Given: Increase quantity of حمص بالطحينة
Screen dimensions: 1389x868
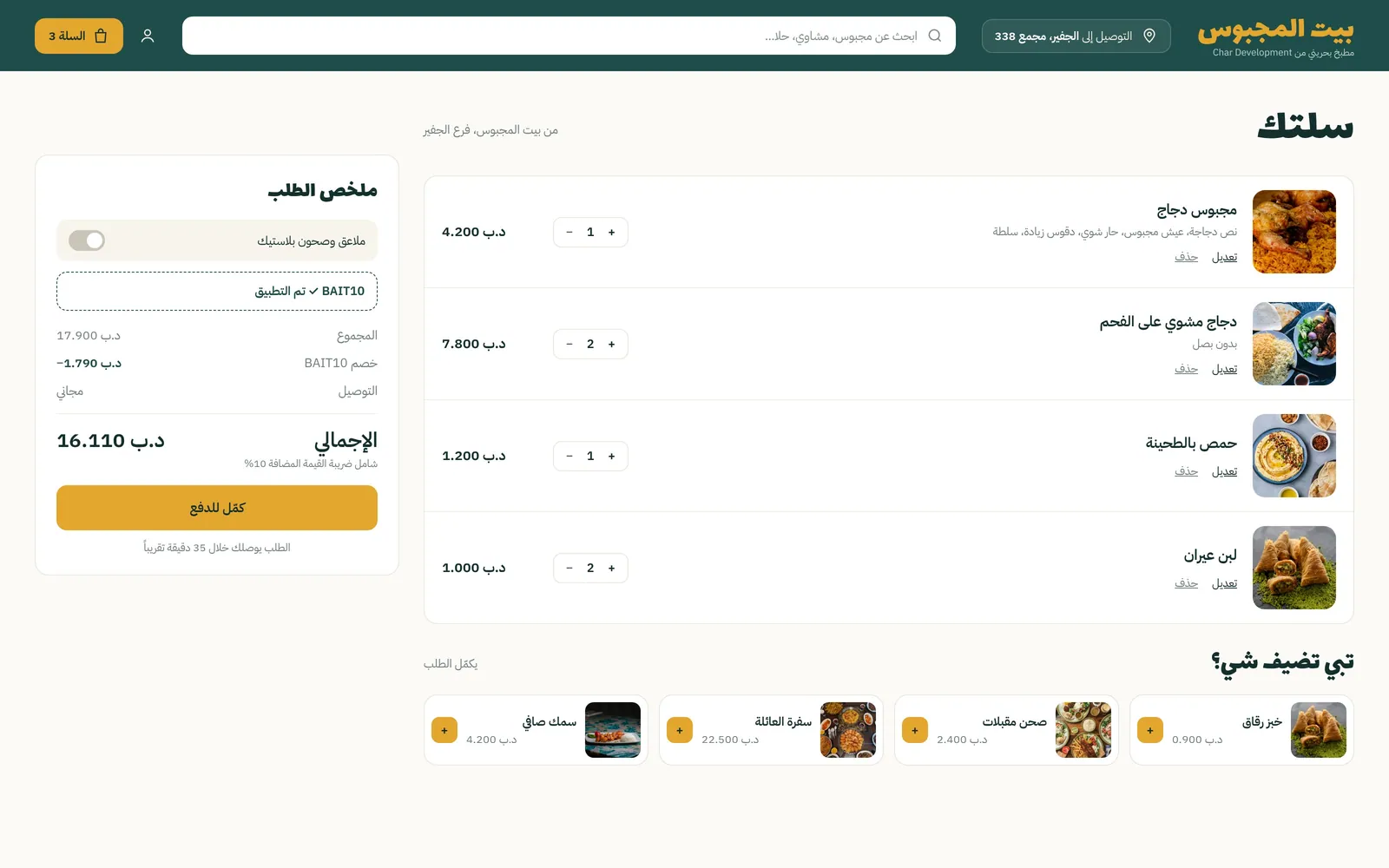Looking at the screenshot, I should 612,457.
